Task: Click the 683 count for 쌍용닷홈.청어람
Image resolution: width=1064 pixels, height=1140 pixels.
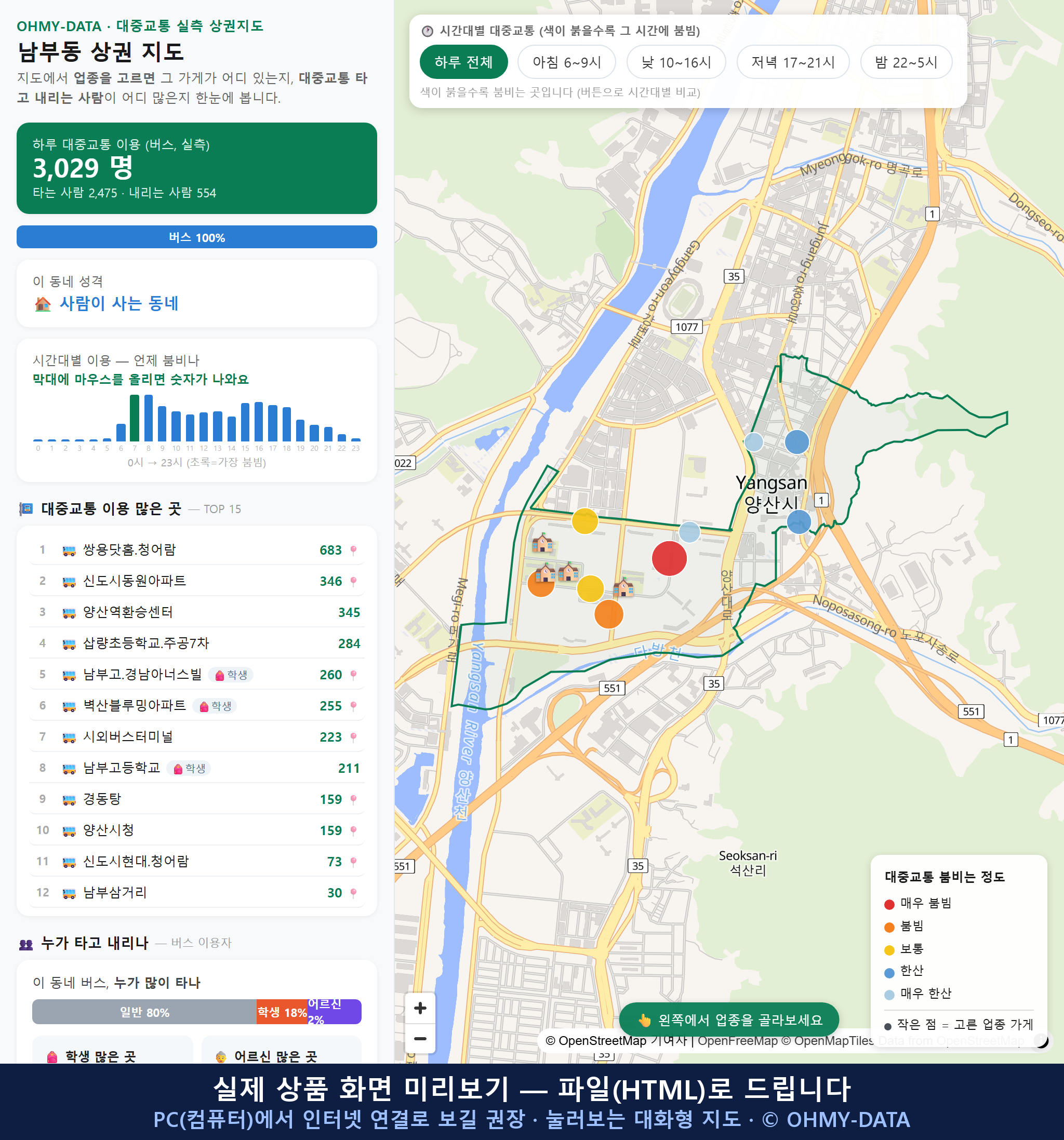Action: pyautogui.click(x=330, y=551)
